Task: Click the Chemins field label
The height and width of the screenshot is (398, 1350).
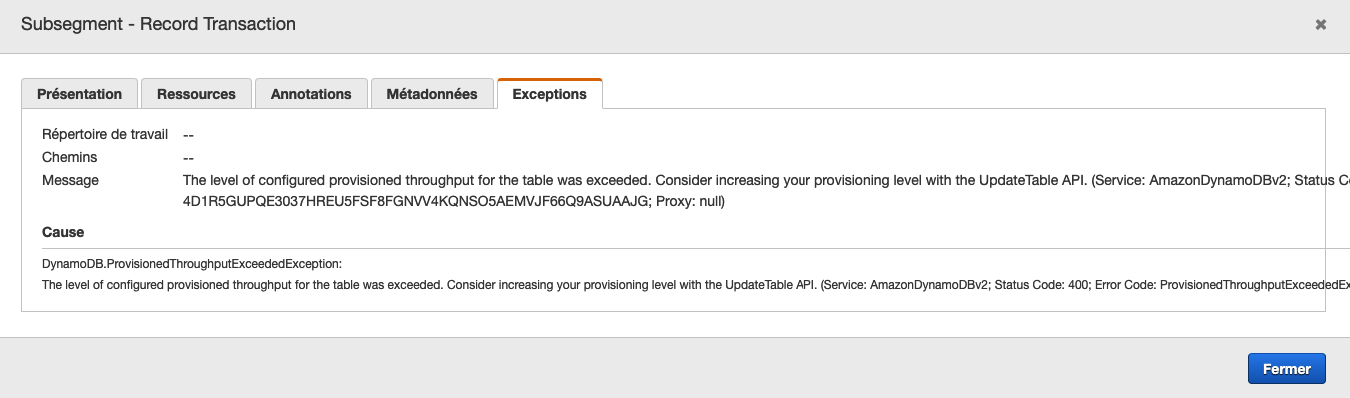Action: (x=69, y=157)
